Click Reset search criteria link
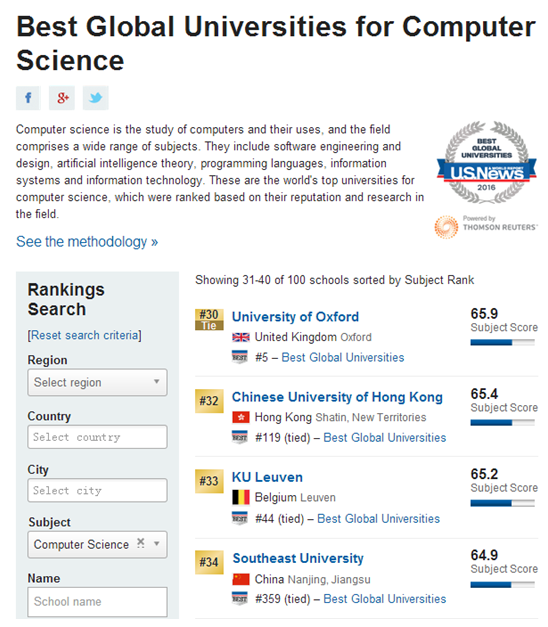 click(x=84, y=335)
